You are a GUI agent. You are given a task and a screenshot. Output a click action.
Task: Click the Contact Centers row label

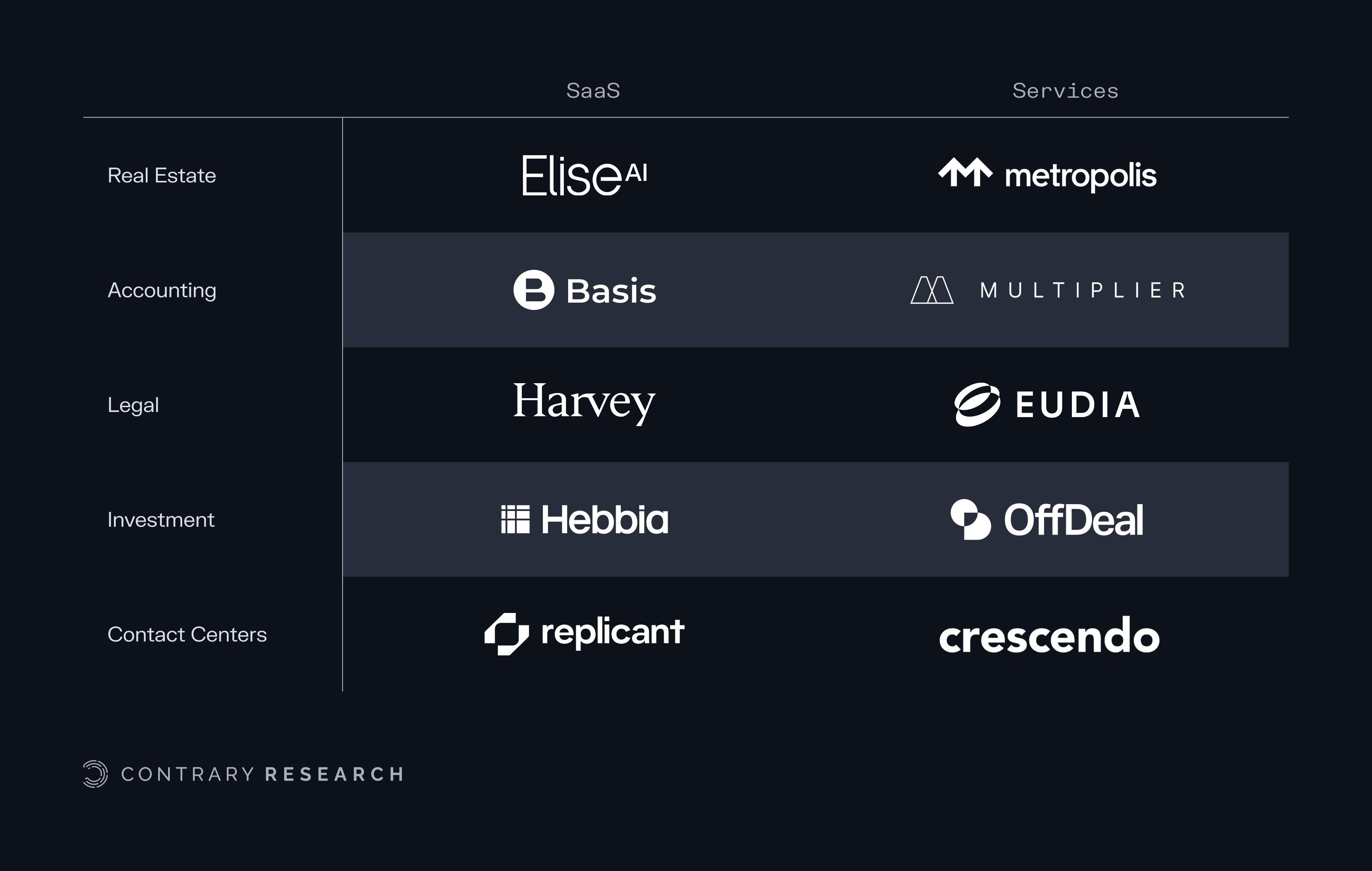(187, 634)
